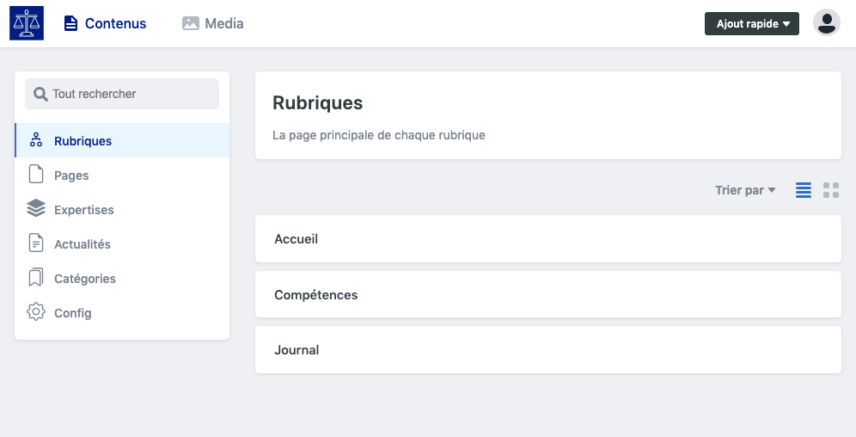Click the Expertises stacked layers icon
Image resolution: width=856 pixels, height=437 pixels.
36,208
